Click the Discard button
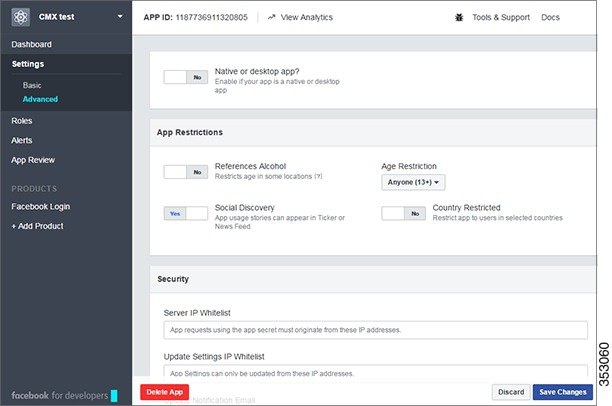 511,392
